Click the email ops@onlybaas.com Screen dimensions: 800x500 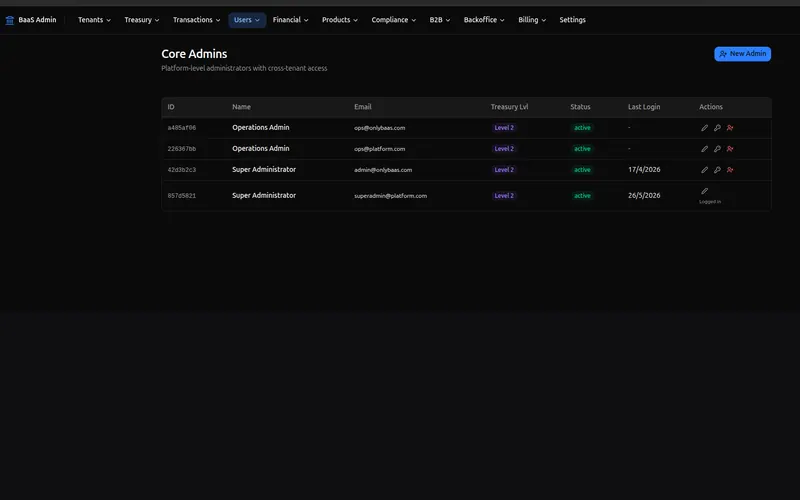pyautogui.click(x=380, y=128)
